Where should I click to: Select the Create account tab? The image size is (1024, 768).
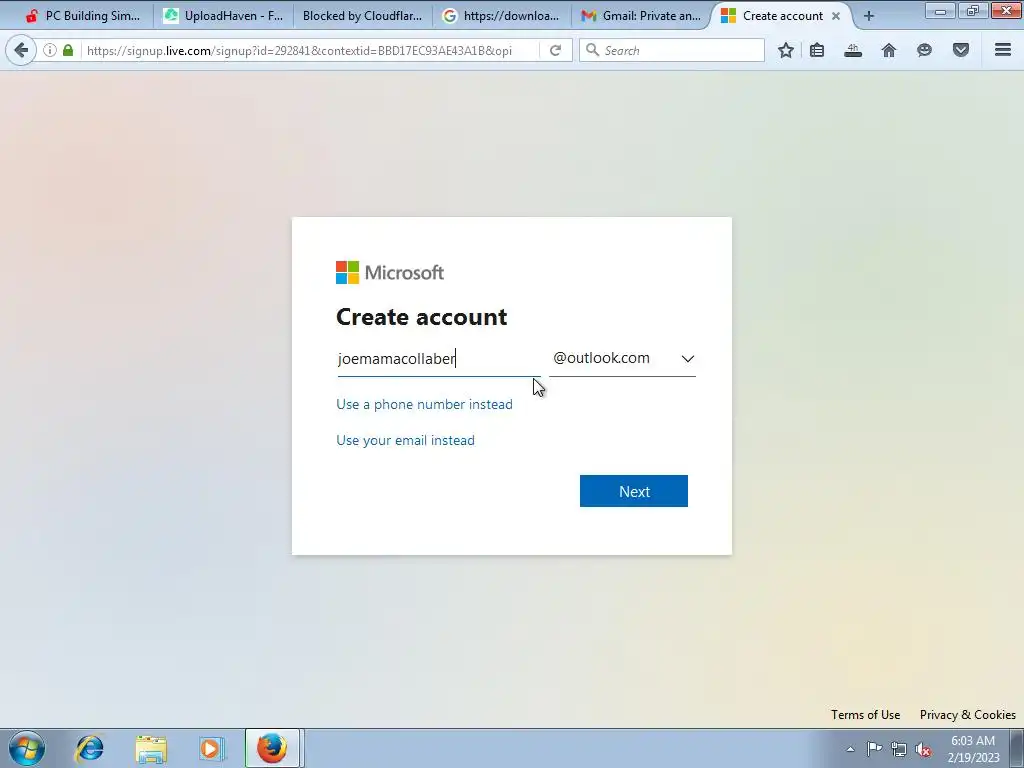pyautogui.click(x=782, y=16)
